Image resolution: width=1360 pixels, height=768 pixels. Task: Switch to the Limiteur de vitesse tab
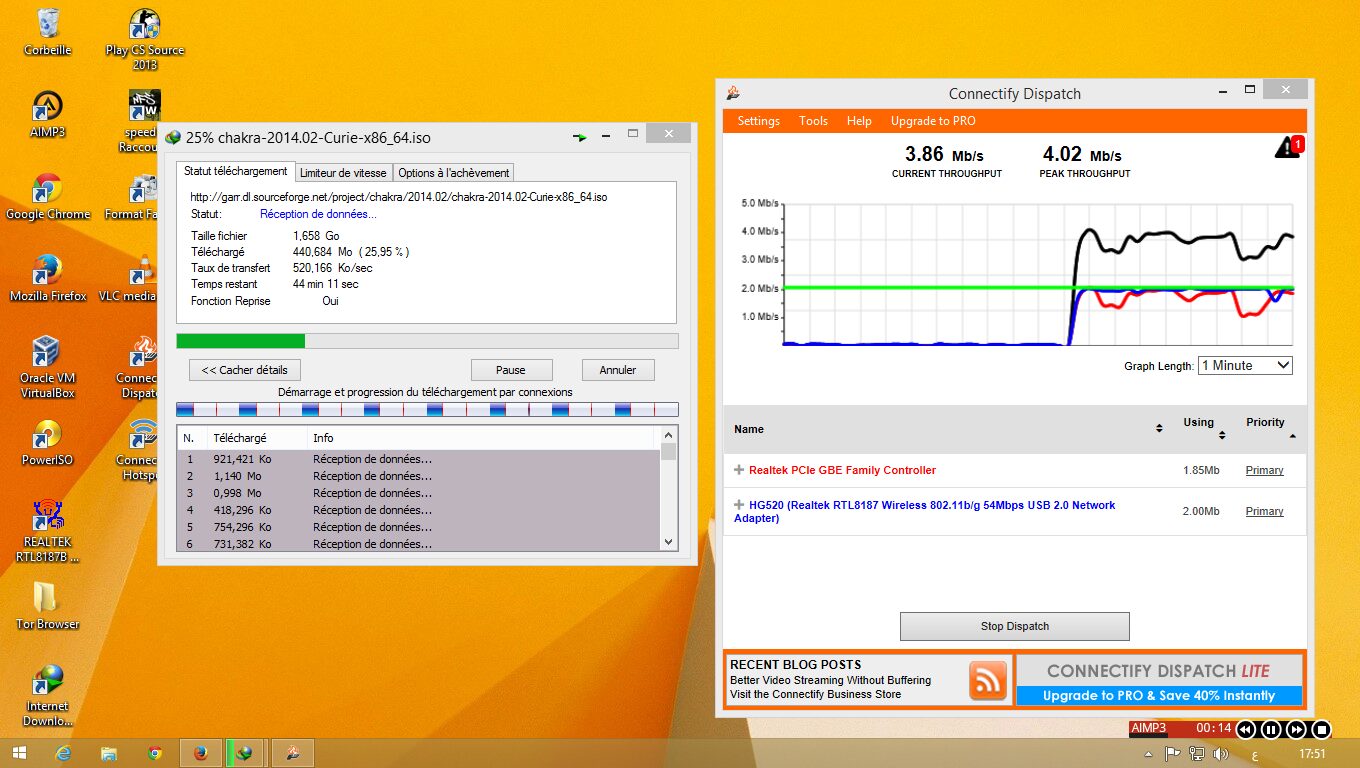click(343, 173)
